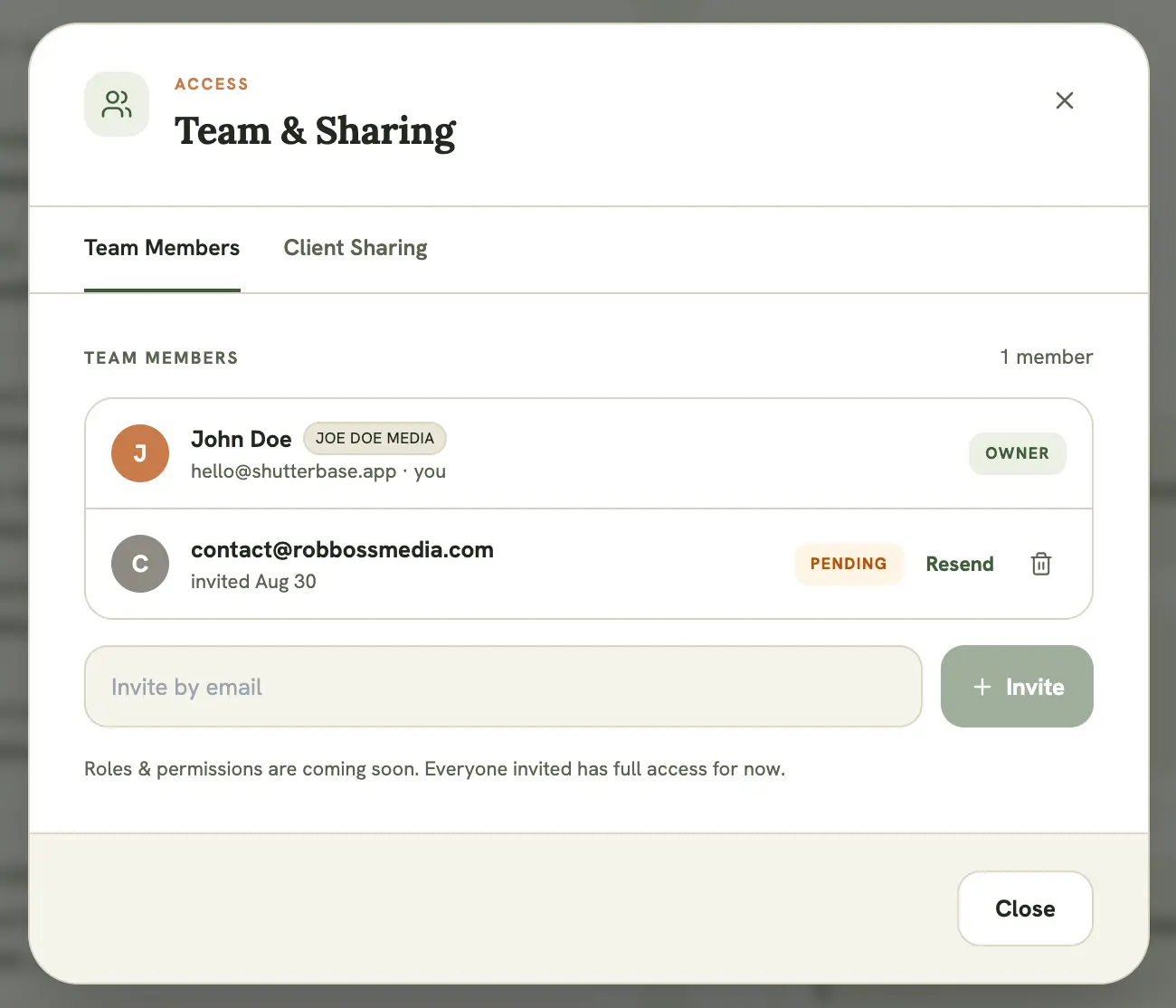1176x1008 pixels.
Task: Click the Close button at bottom
Action: tap(1025, 908)
